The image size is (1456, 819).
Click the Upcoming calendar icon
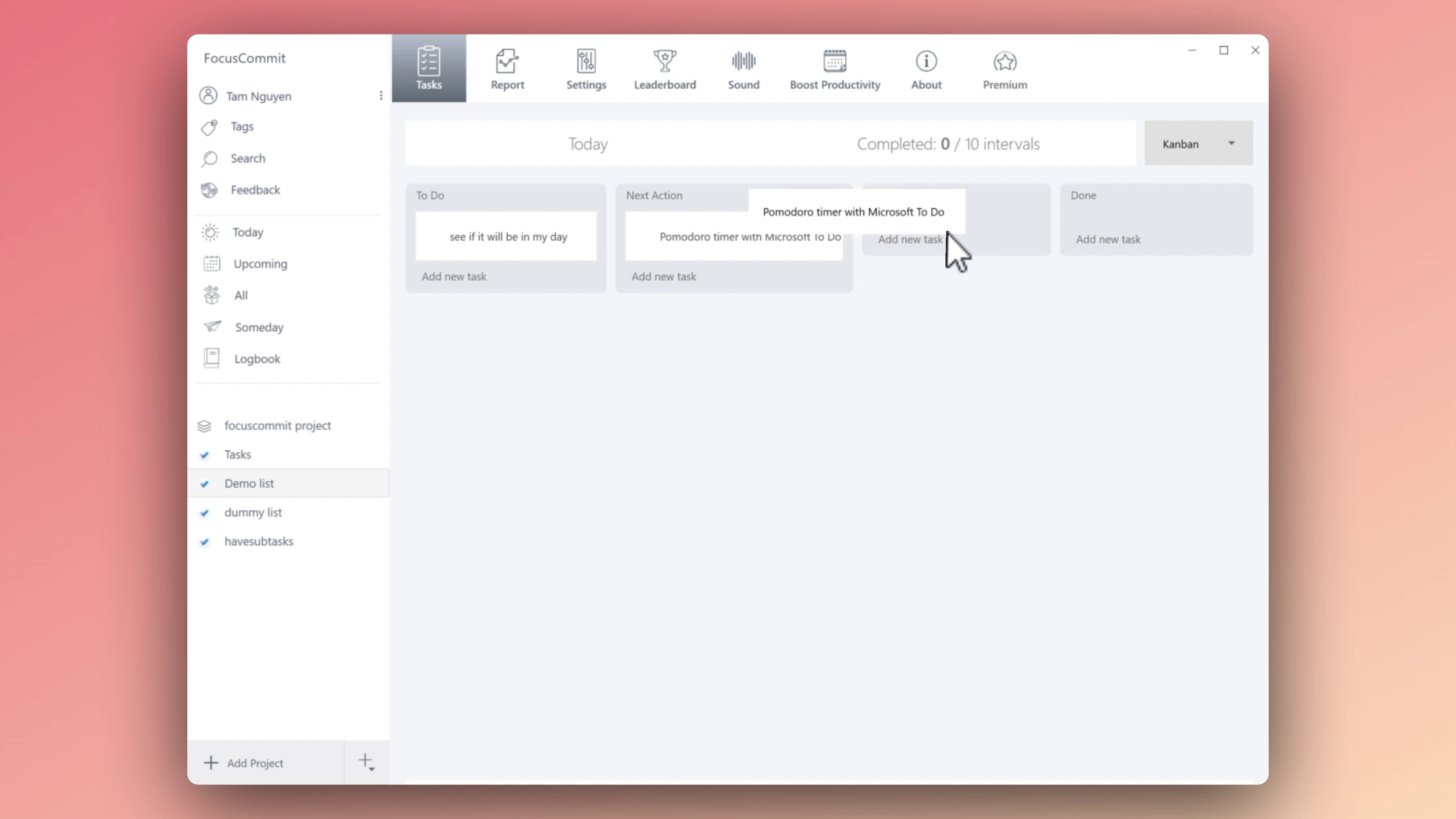coord(212,264)
